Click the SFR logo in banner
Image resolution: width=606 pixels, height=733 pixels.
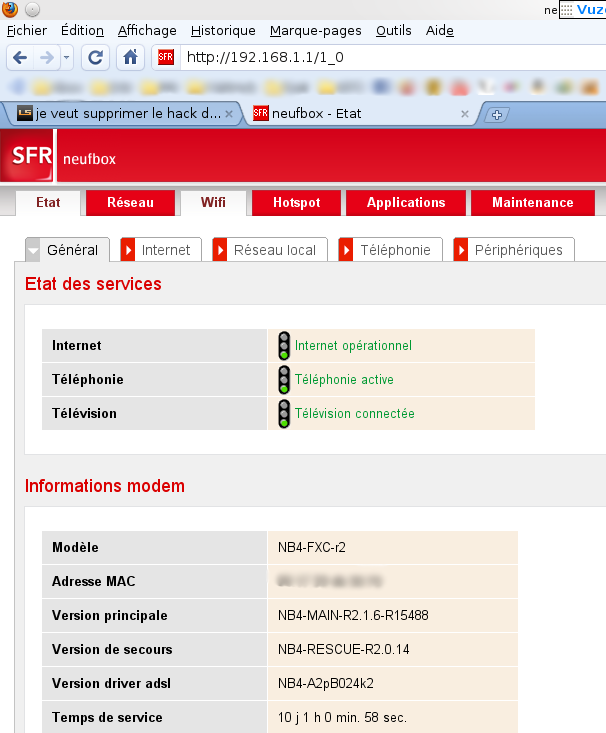pyautogui.click(x=27, y=156)
